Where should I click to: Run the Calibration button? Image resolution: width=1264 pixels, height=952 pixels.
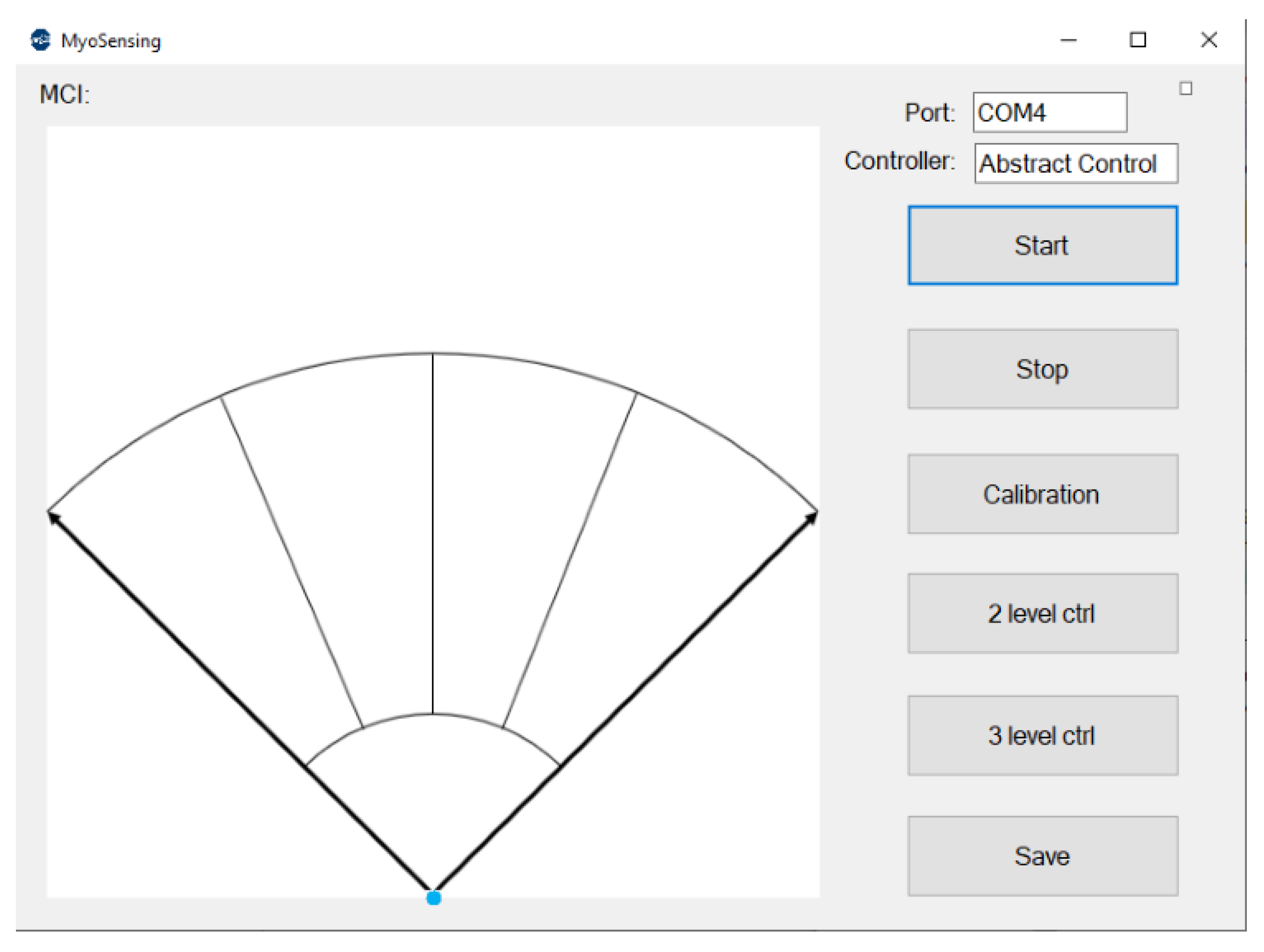point(1043,494)
